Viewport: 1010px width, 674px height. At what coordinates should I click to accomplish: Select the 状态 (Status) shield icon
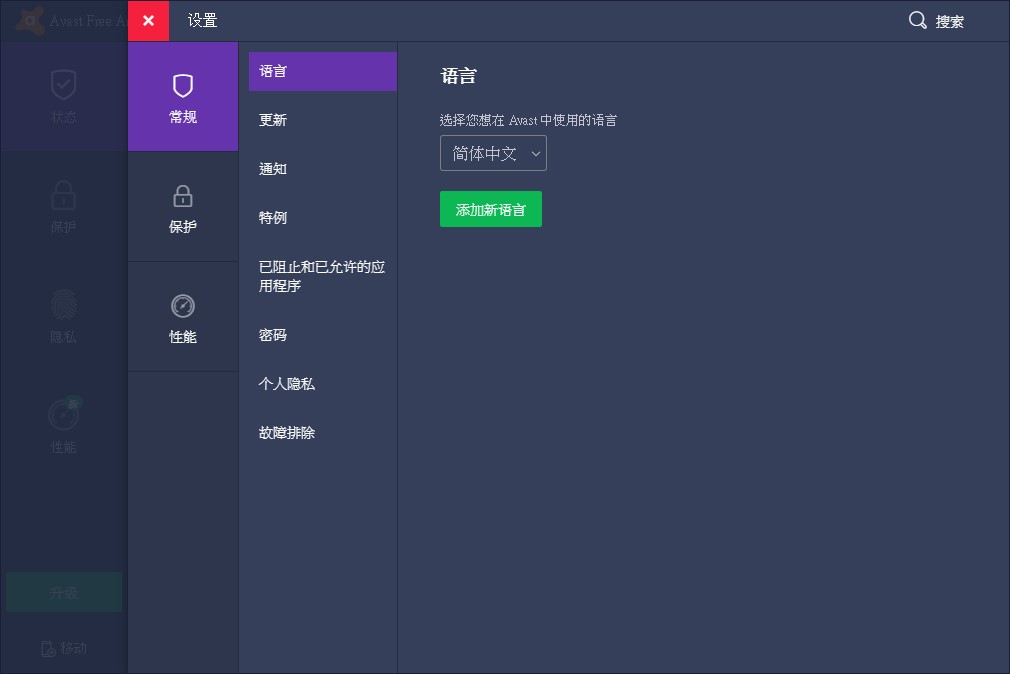click(x=63, y=85)
